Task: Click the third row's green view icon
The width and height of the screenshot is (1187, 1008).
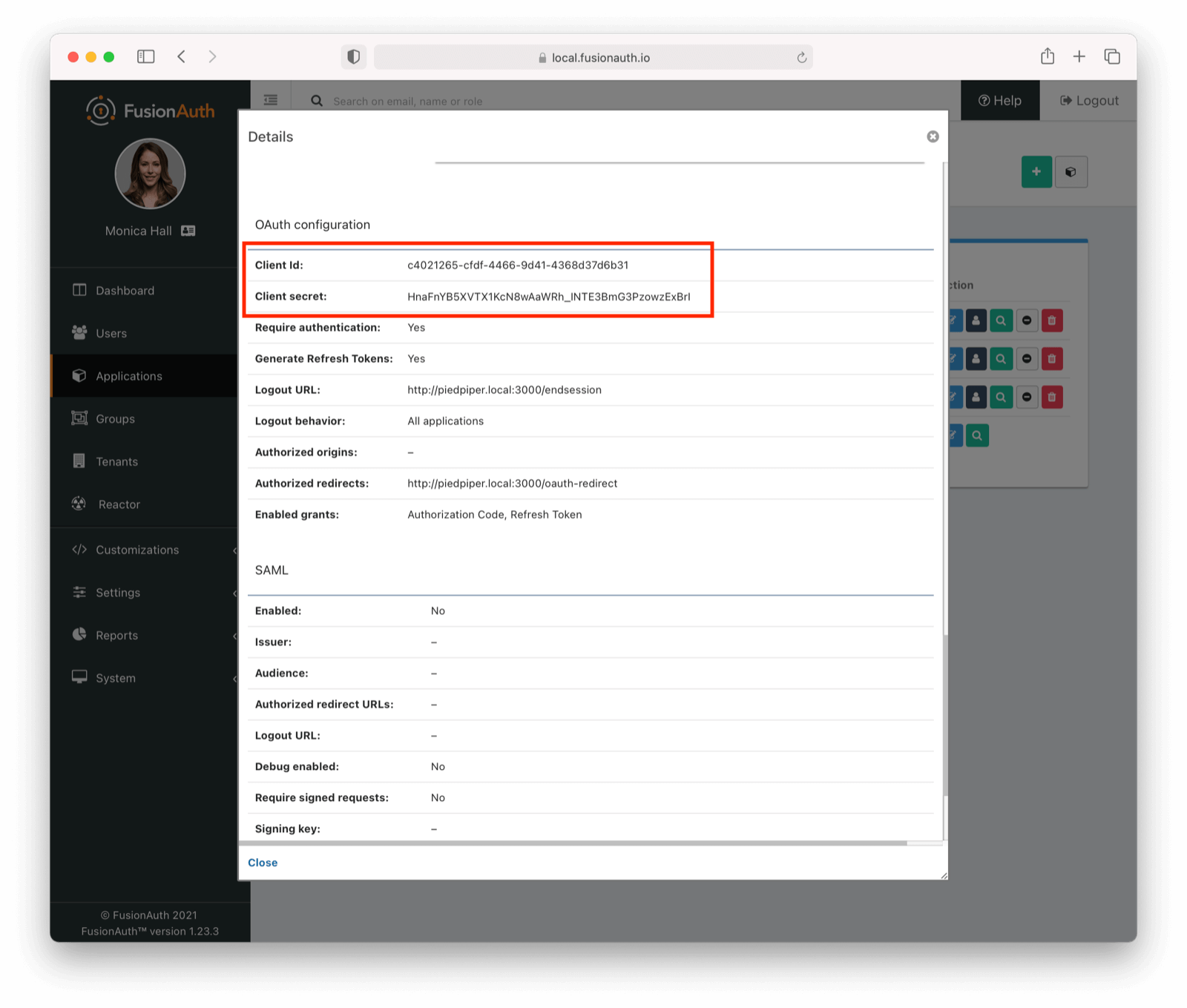Action: [x=1001, y=398]
